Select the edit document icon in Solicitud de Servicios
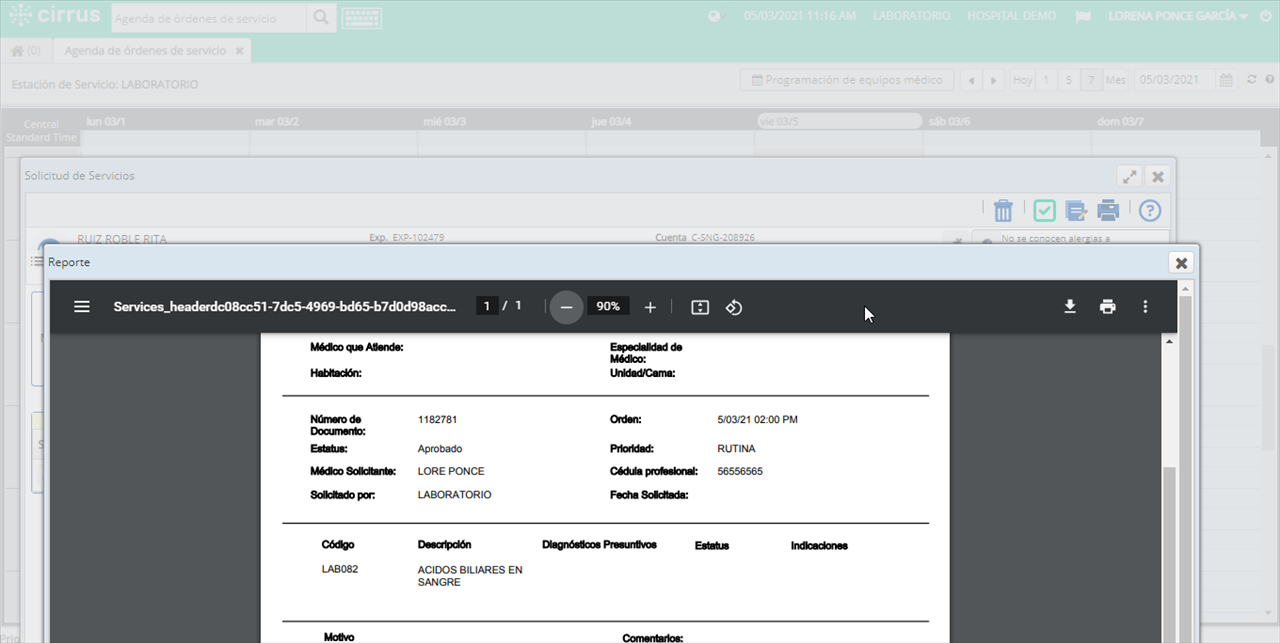Screen dimensions: 1280x643 click(x=1076, y=210)
